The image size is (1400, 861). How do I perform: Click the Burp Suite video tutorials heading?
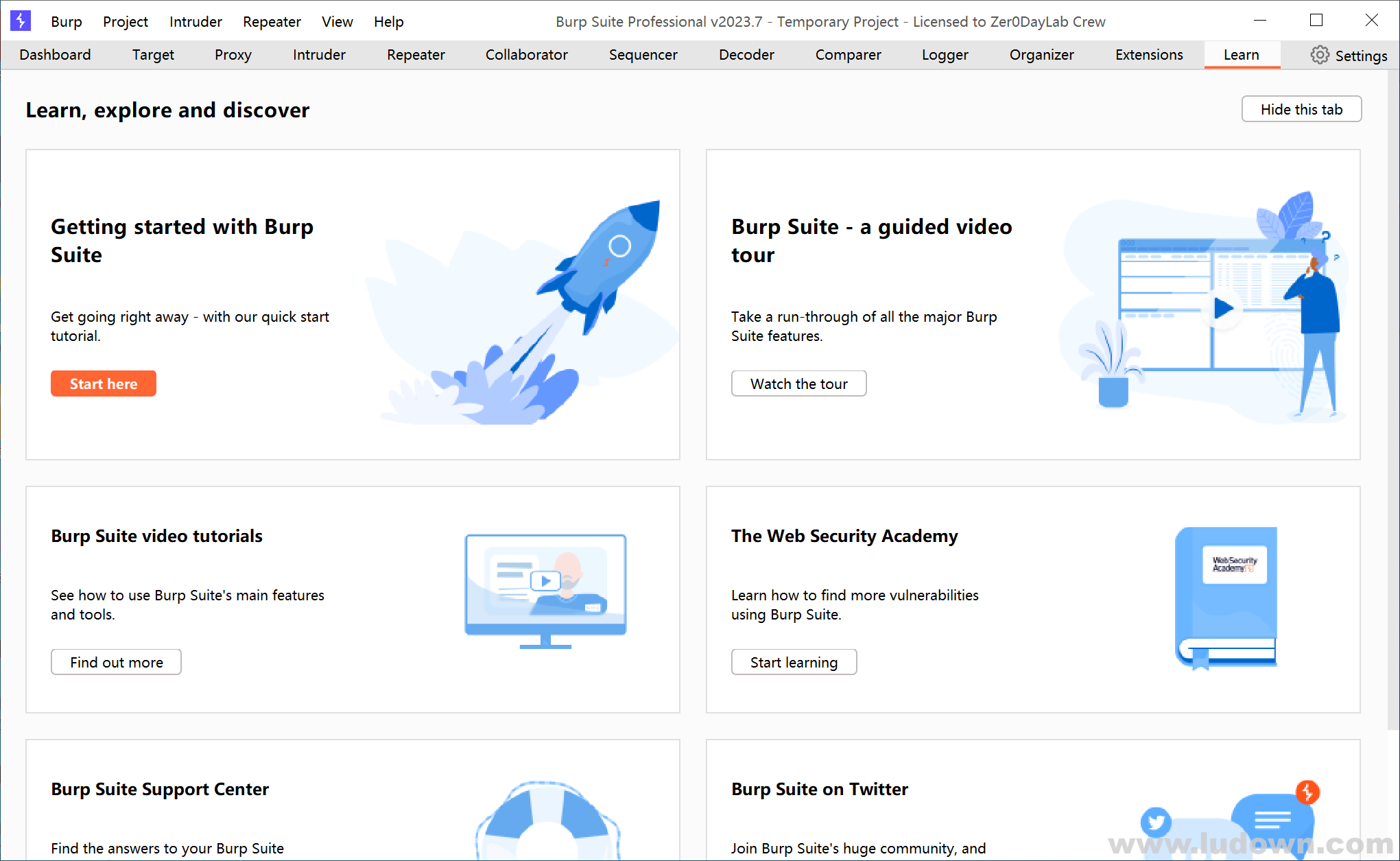tap(156, 536)
